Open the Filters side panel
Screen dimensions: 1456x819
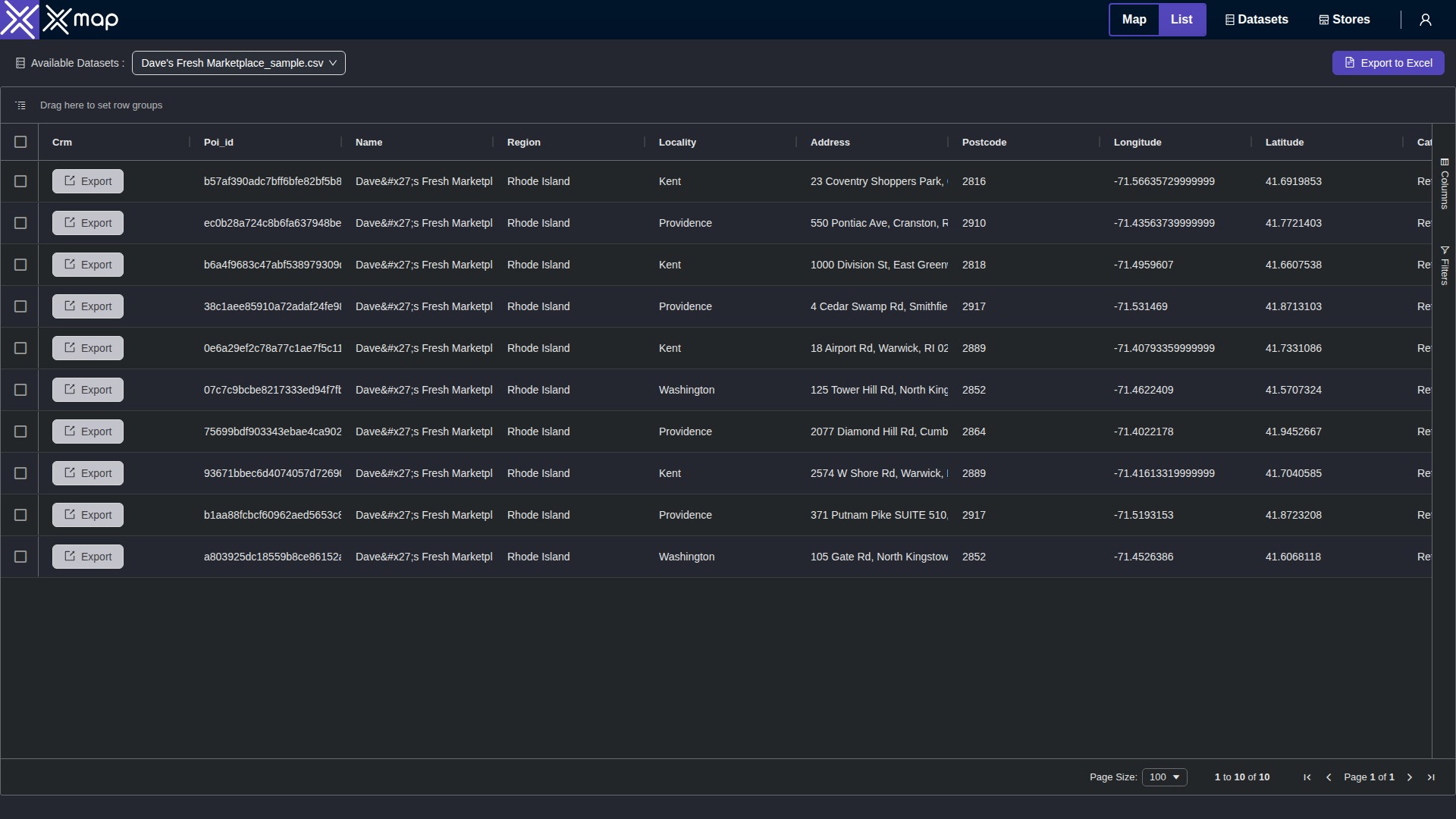[x=1445, y=265]
